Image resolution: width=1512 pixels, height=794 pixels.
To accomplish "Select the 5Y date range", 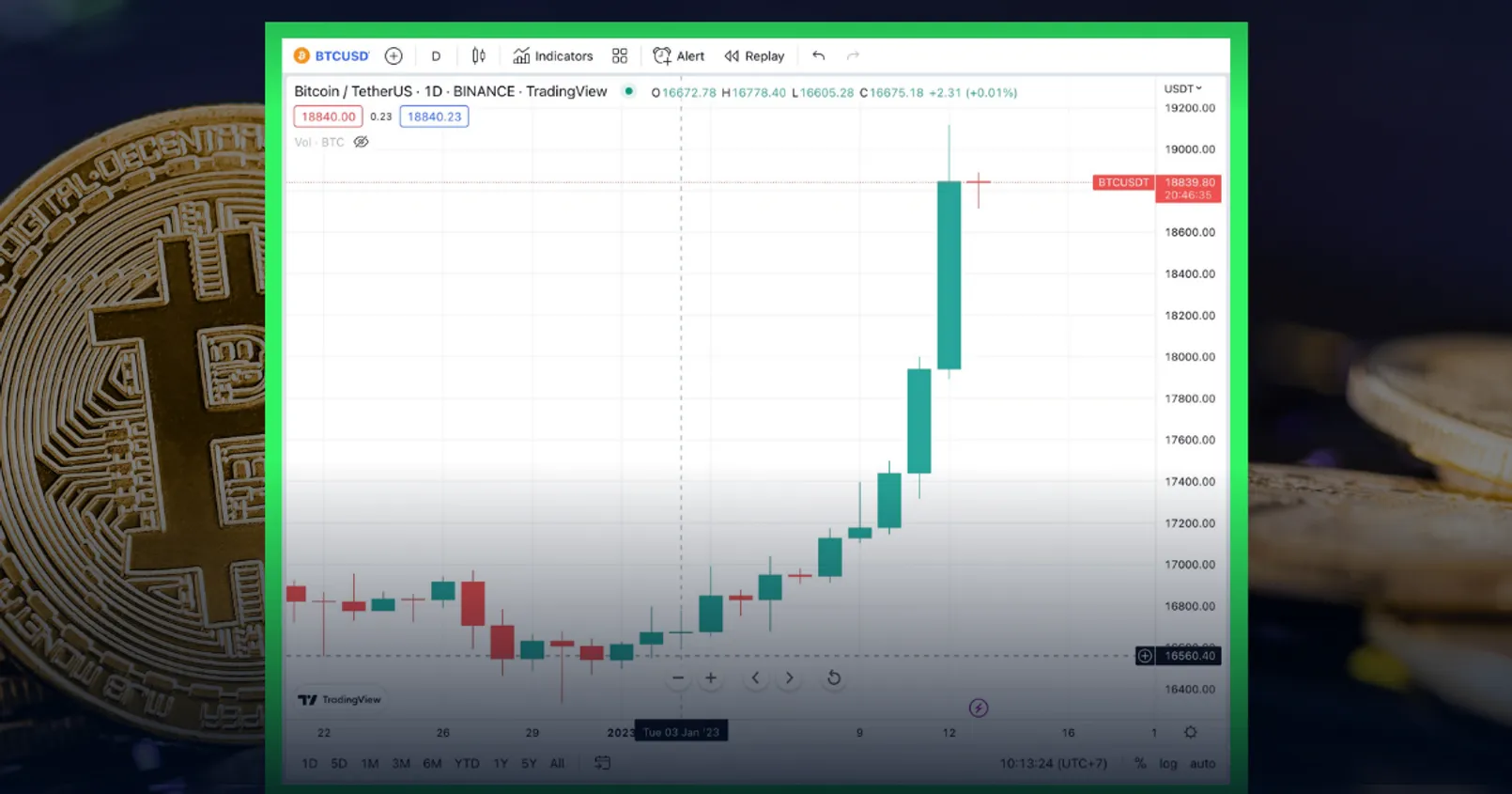I will tap(529, 763).
